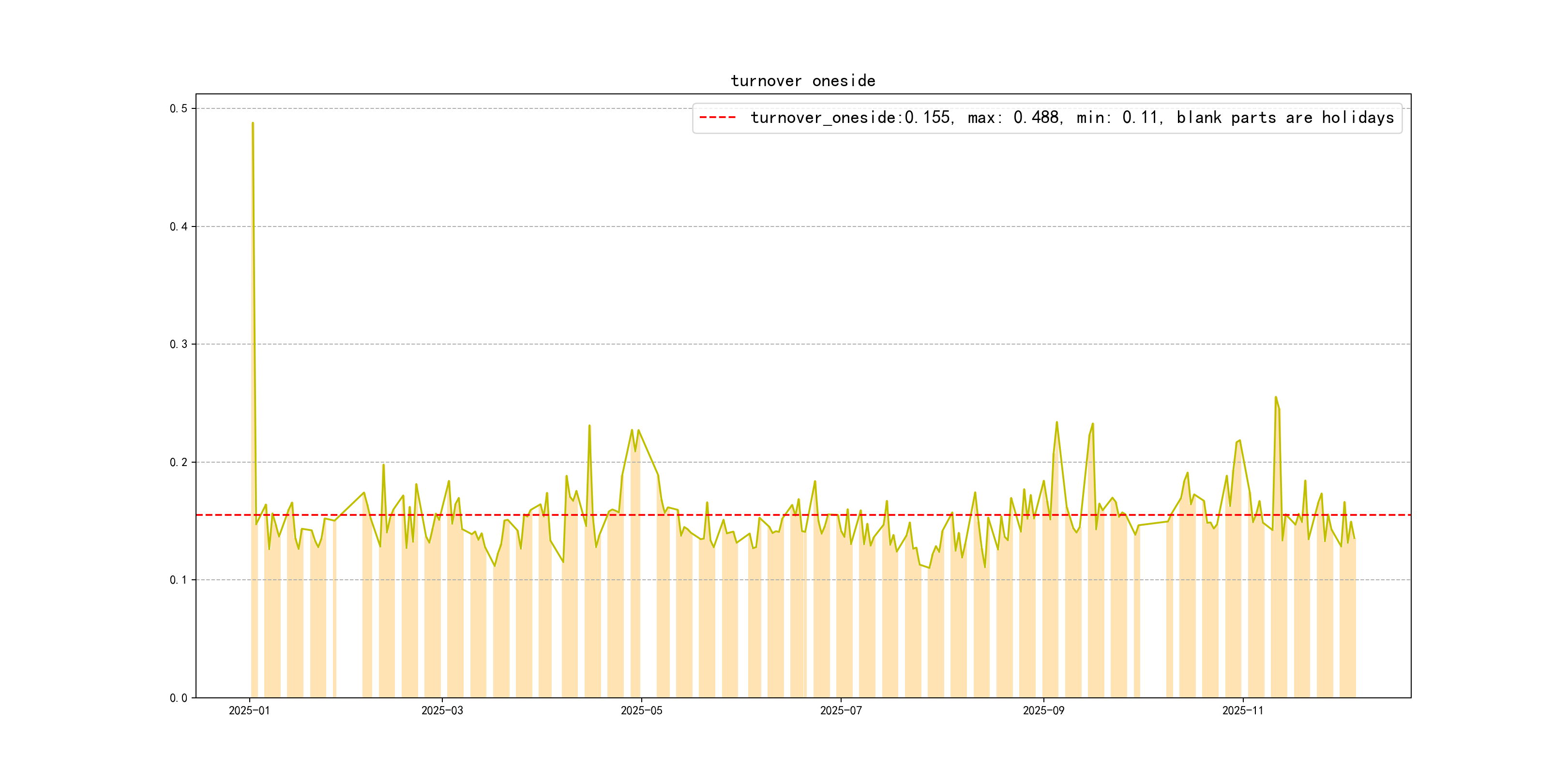Click the peak of the January 0.488 spike

pos(253,123)
